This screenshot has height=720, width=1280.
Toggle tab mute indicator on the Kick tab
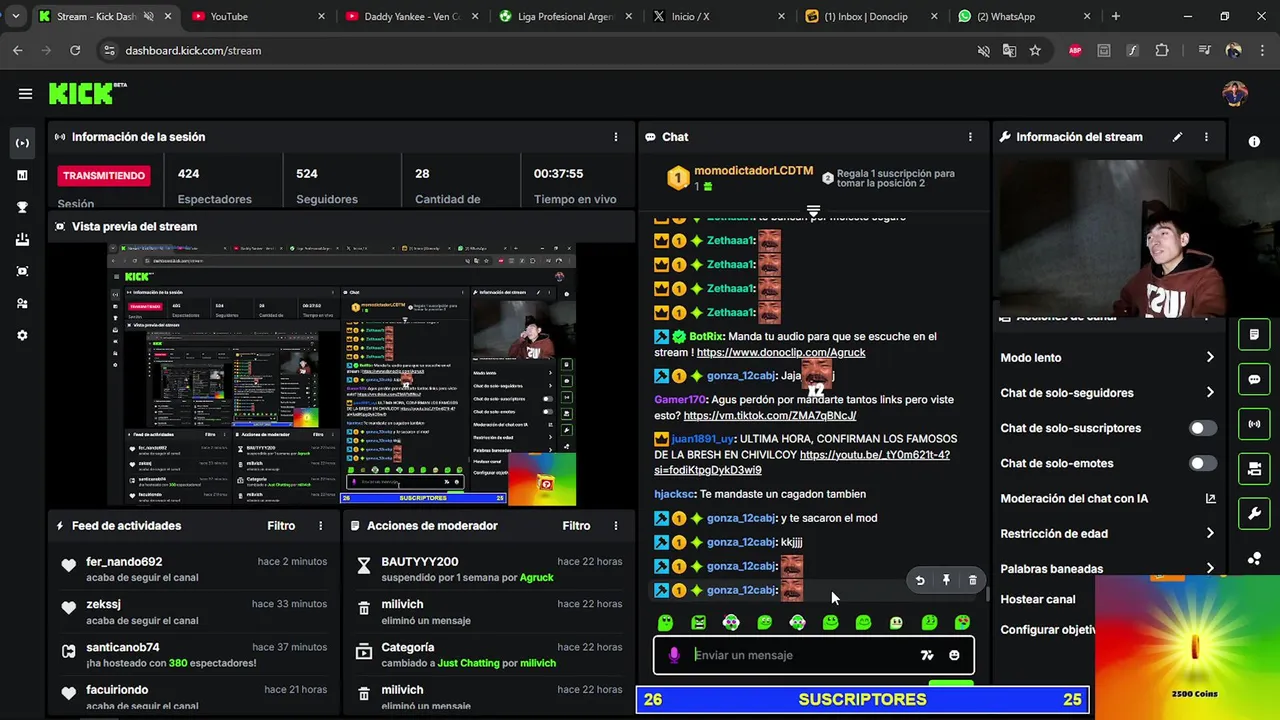[x=149, y=16]
